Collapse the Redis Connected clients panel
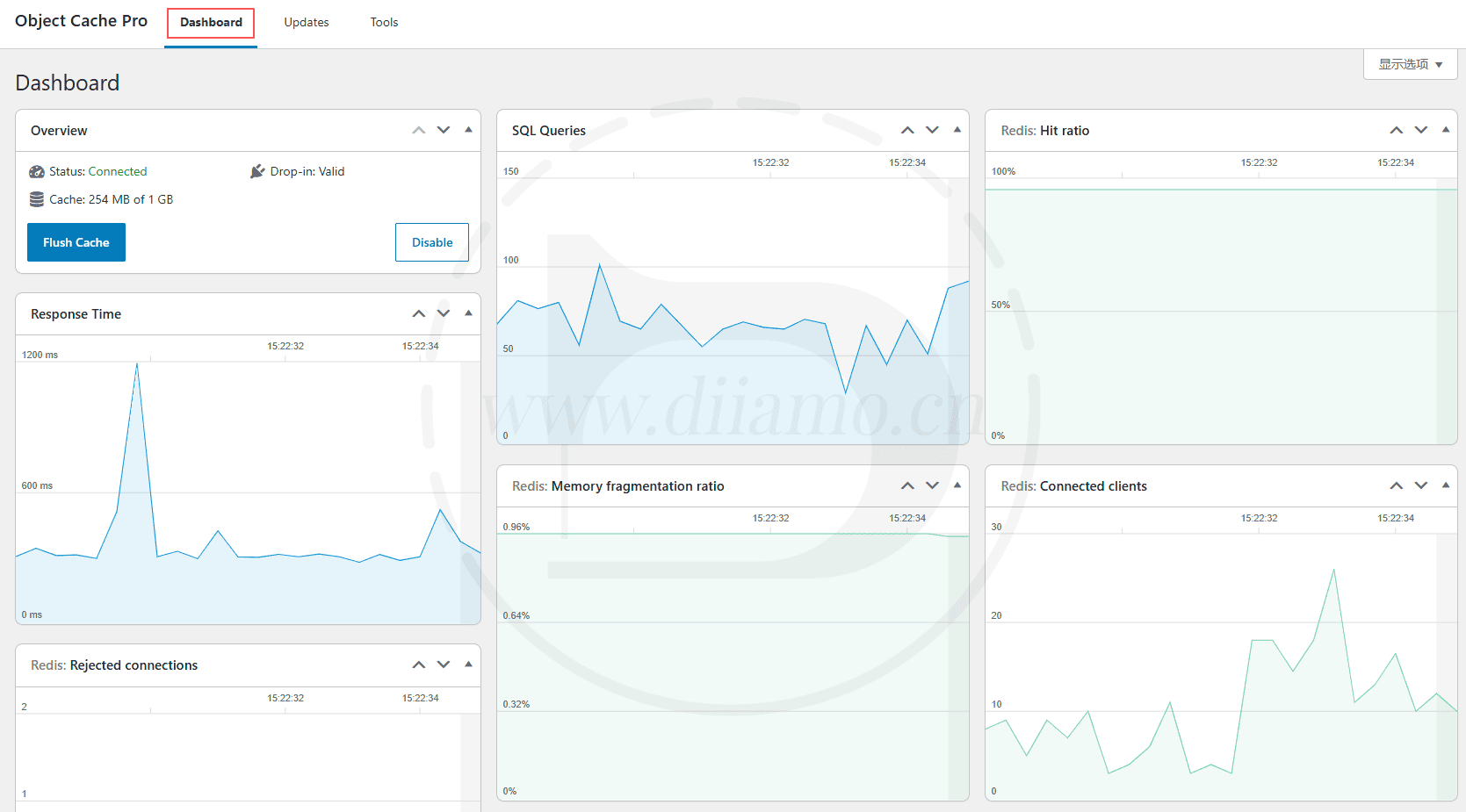Screen dimensions: 1466x812 point(1445,485)
